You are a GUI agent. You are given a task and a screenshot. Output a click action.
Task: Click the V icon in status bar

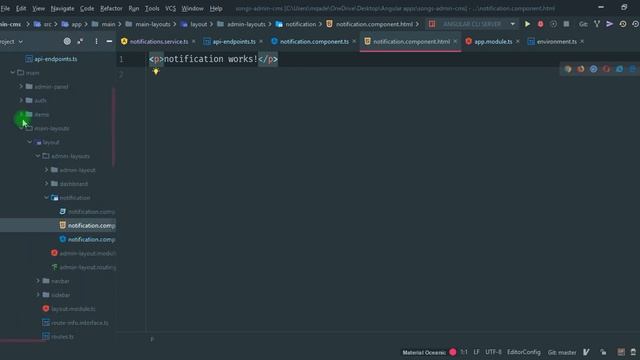586,352
